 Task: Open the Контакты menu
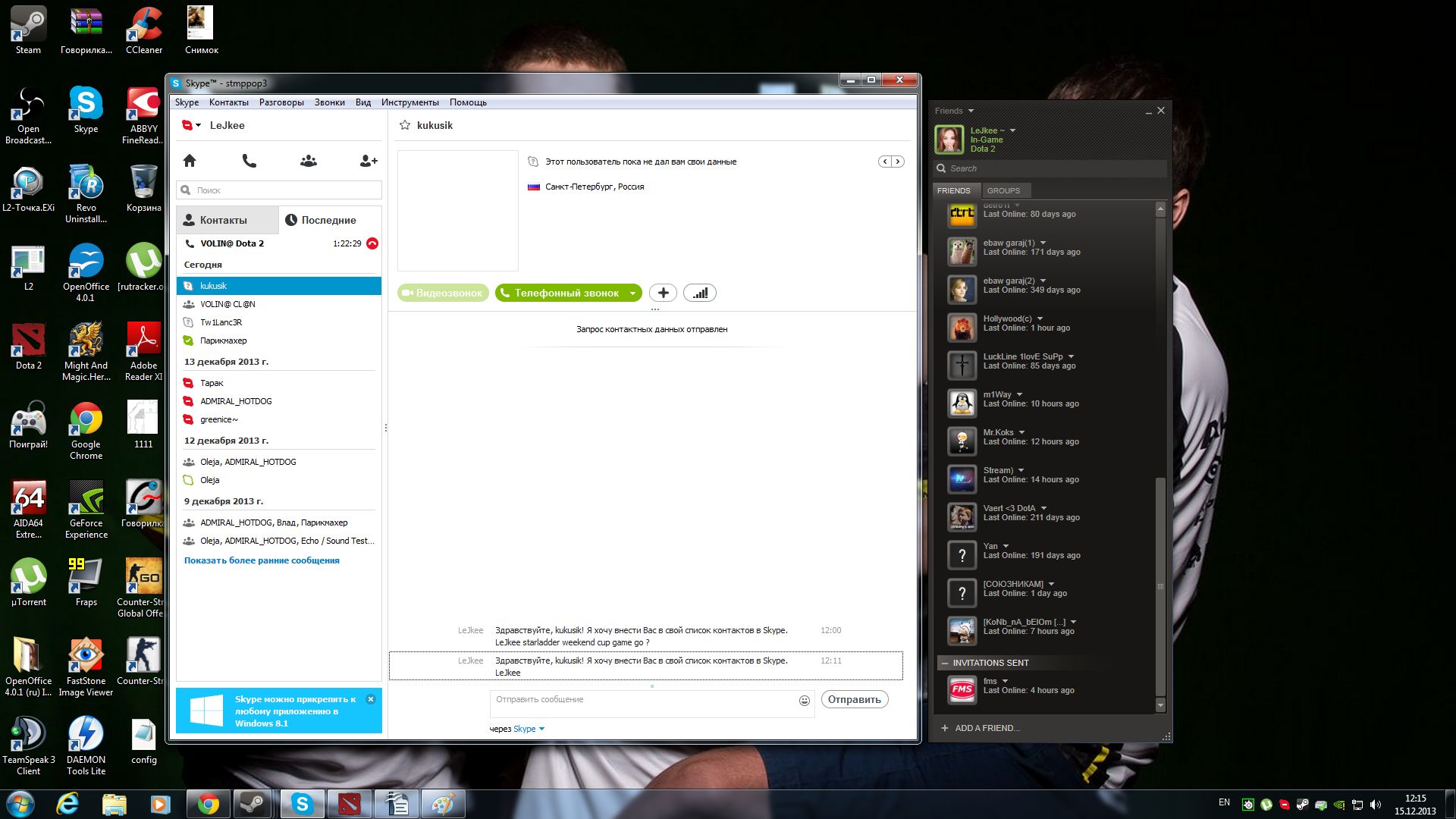coord(228,102)
